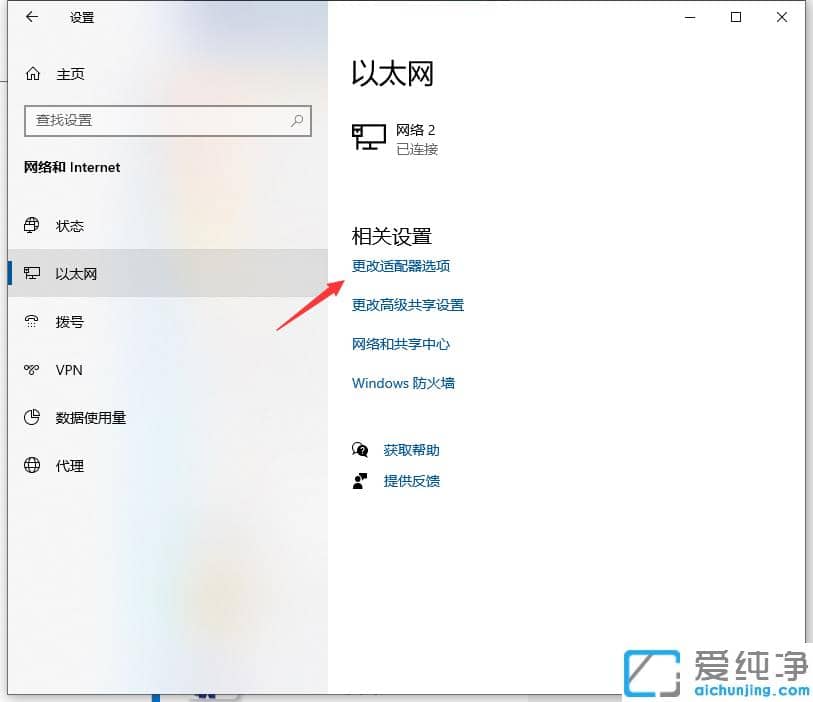
Task: Open 更改适配器选项 link
Action: tap(400, 266)
